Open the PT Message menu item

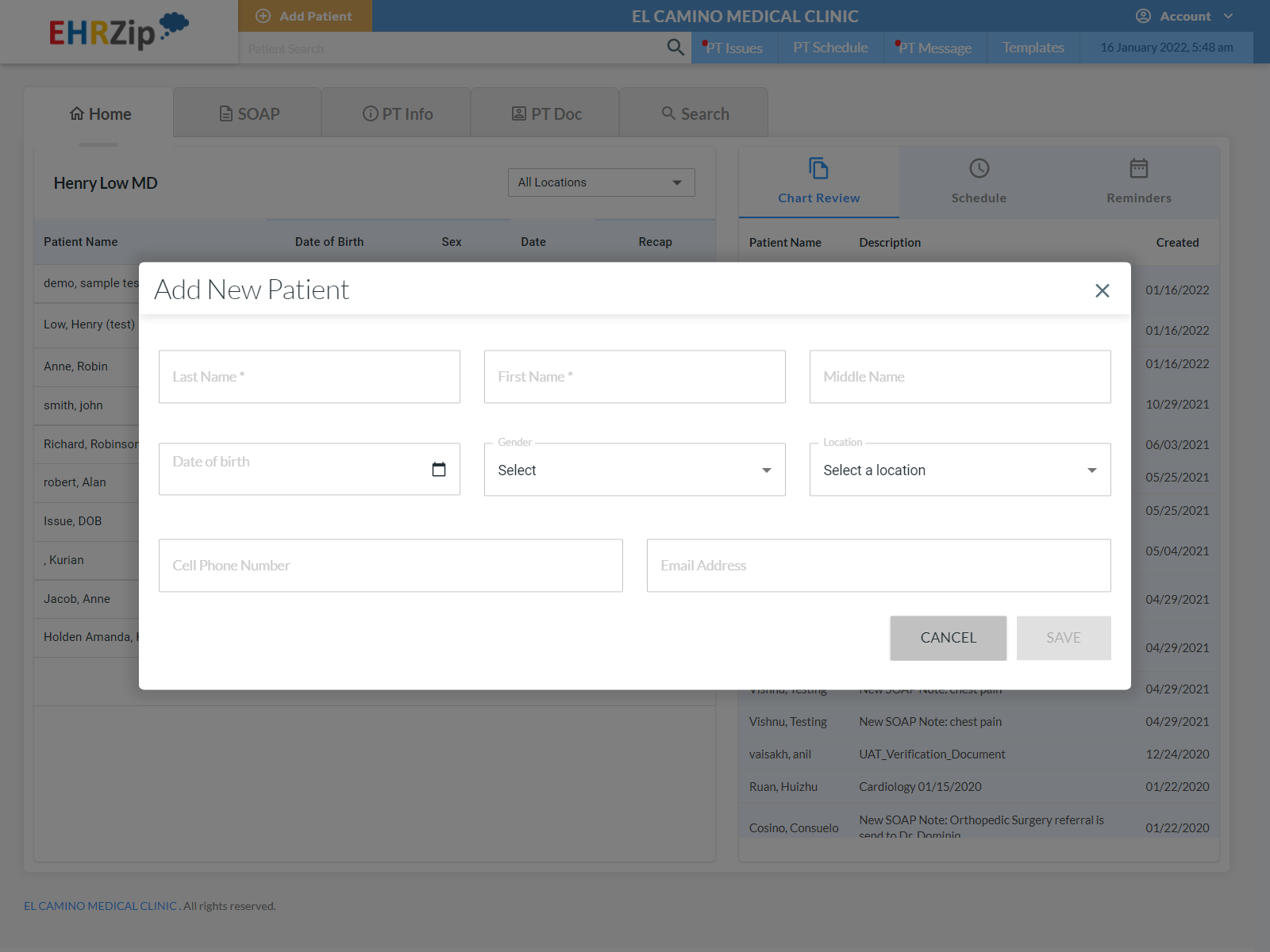tap(935, 48)
